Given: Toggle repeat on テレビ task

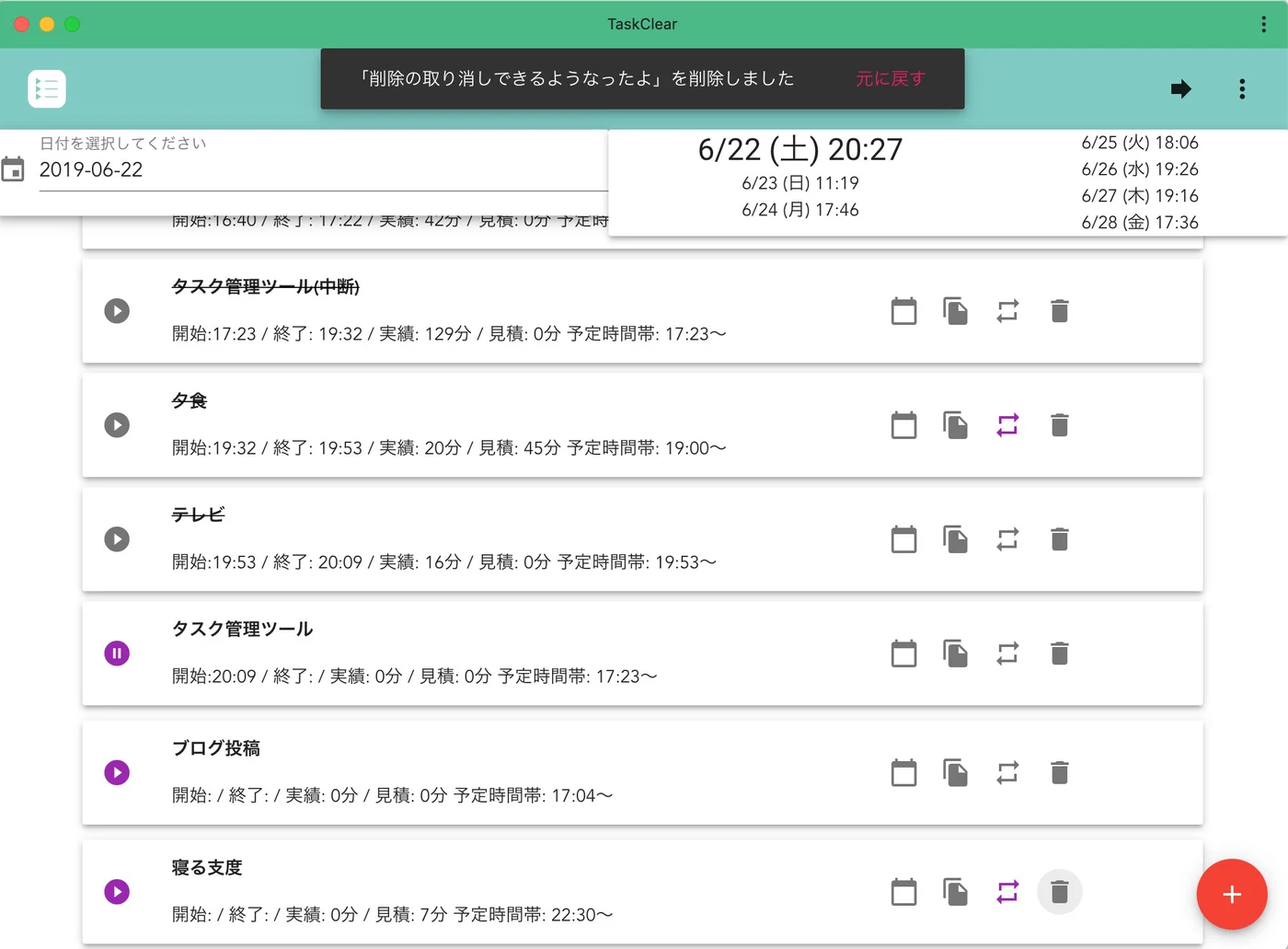Looking at the screenshot, I should pos(1007,539).
